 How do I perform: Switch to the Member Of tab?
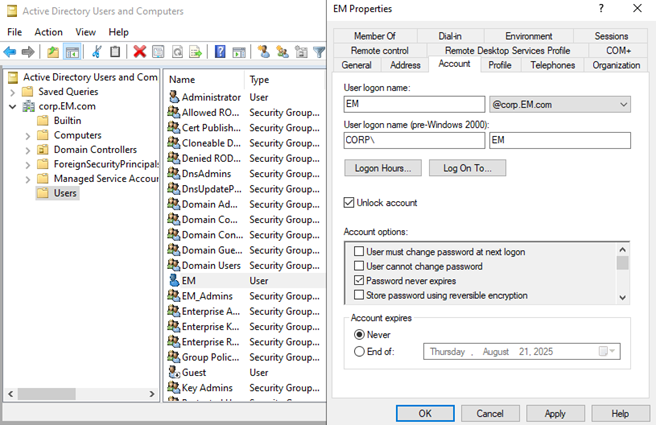pos(375,36)
